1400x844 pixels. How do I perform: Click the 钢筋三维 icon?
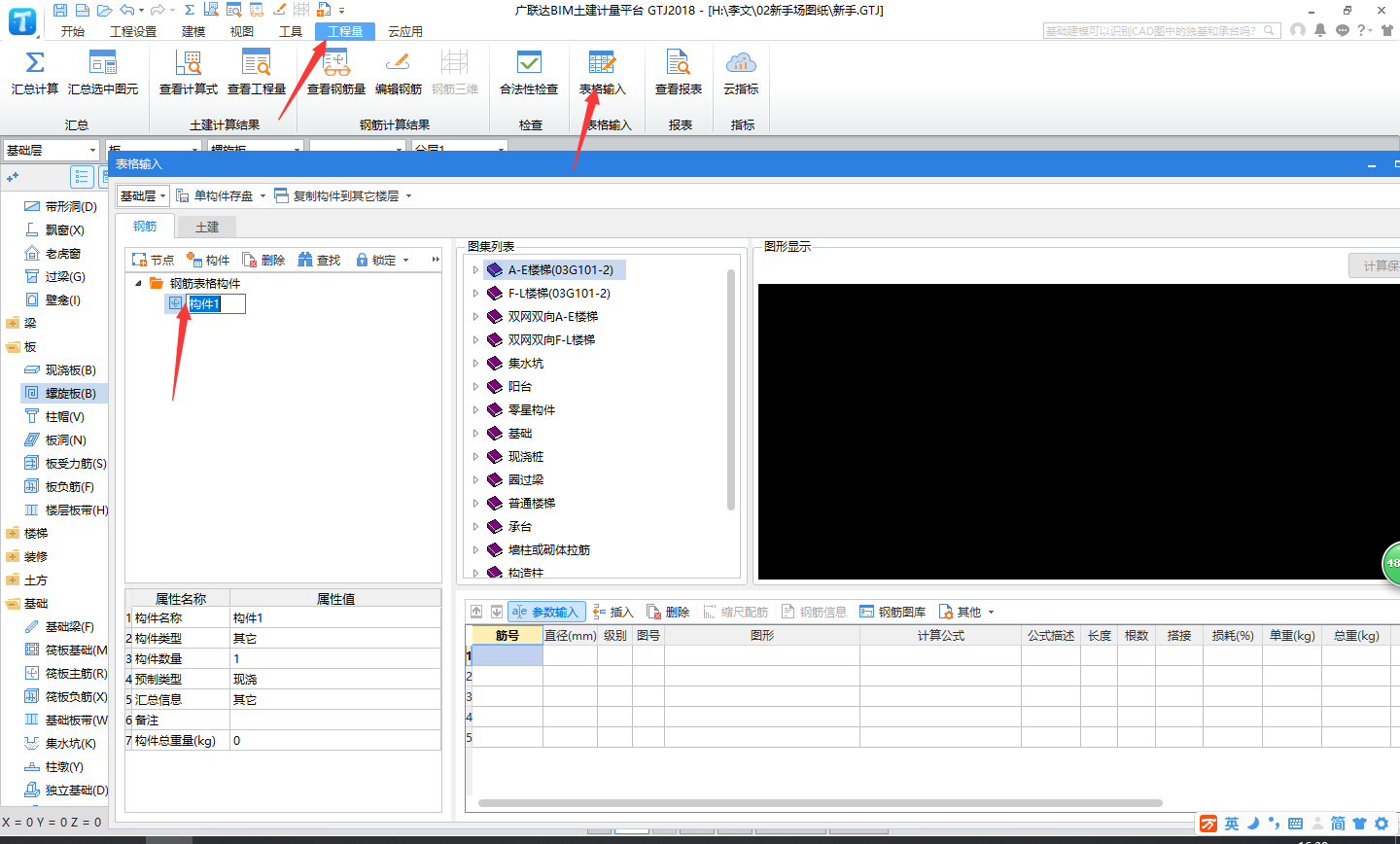click(455, 63)
